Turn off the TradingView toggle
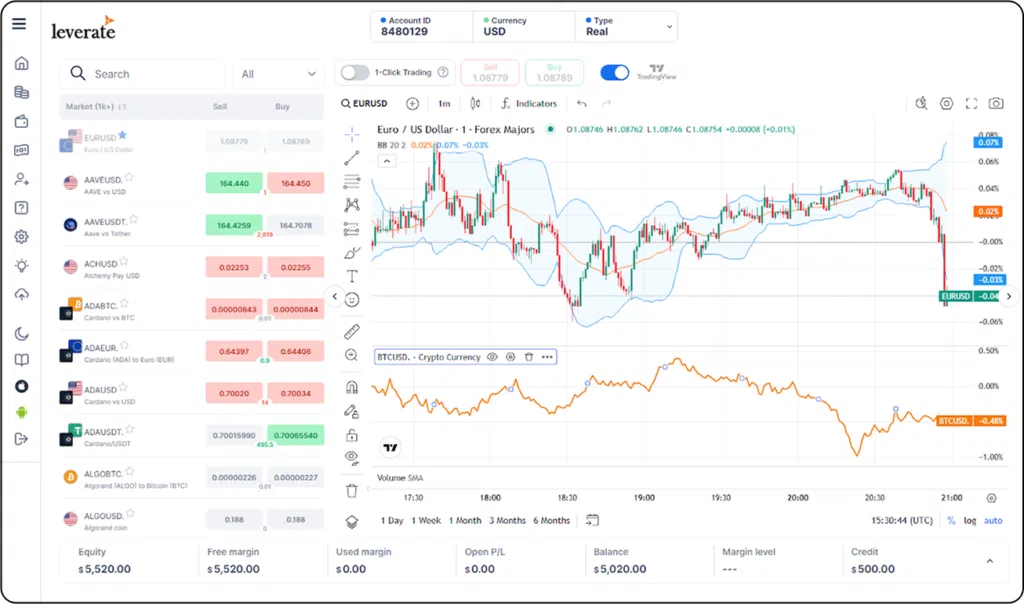1024x604 pixels. pos(615,72)
